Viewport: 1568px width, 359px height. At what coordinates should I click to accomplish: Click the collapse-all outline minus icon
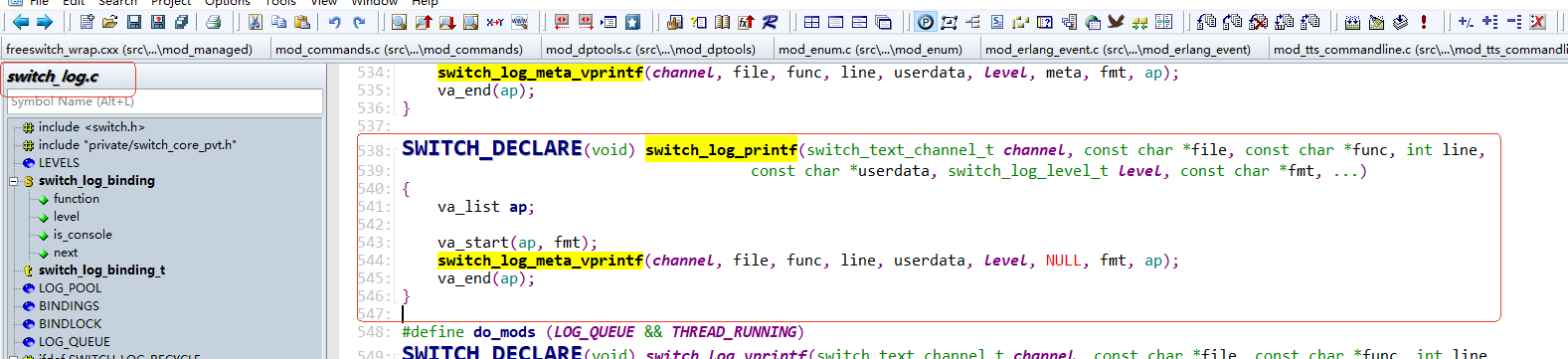(x=1513, y=22)
